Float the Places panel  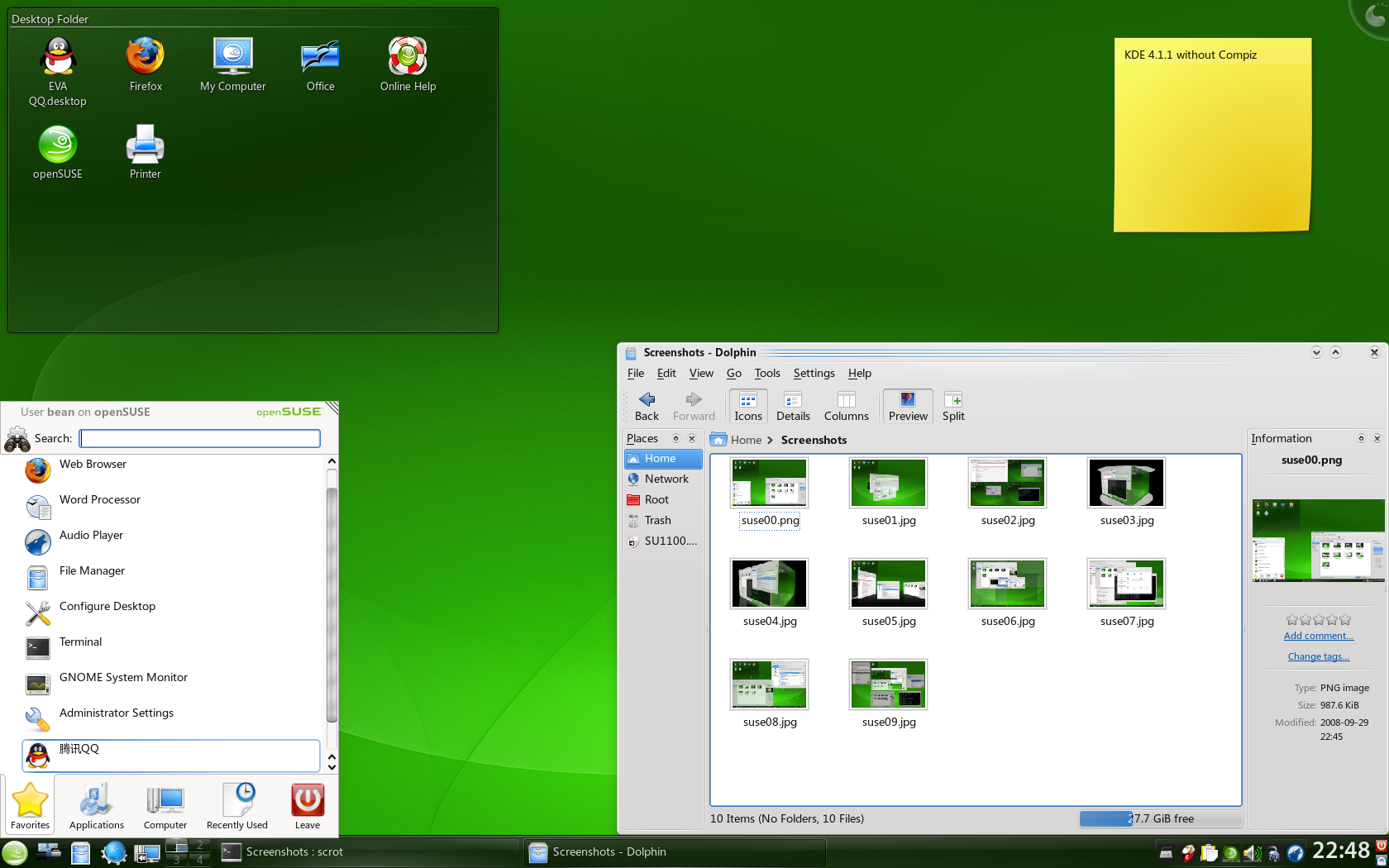click(x=675, y=439)
